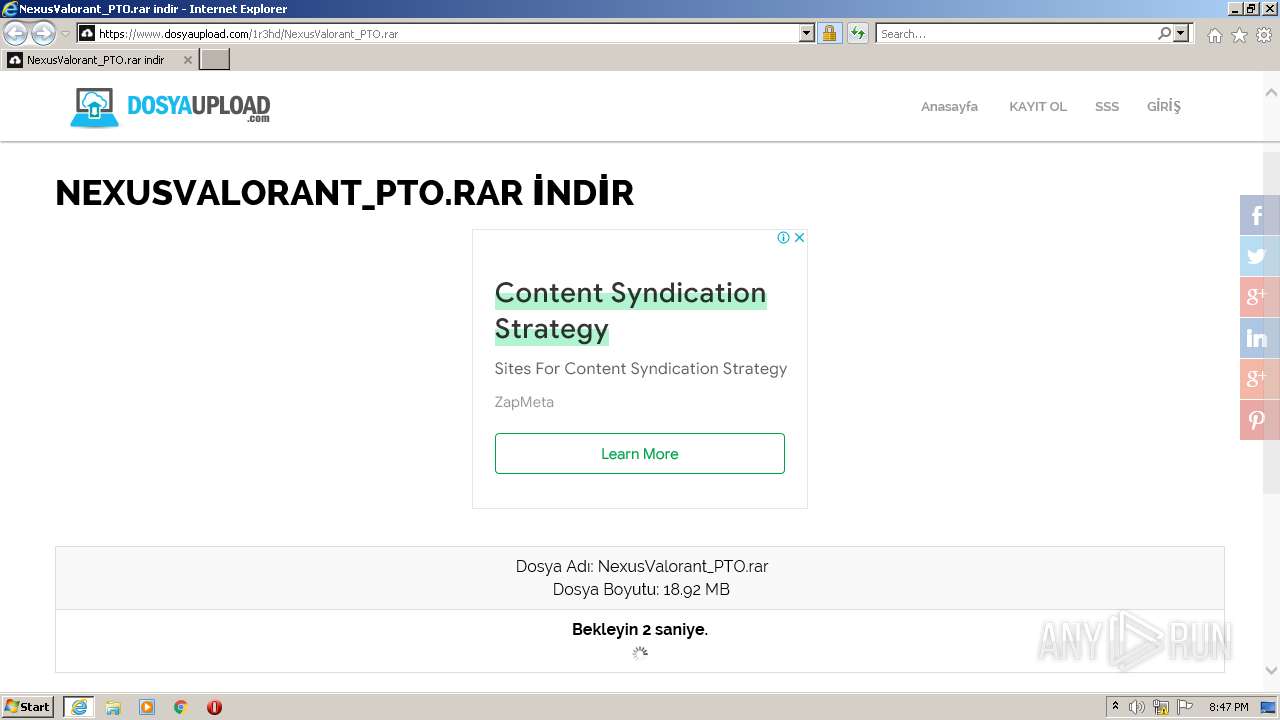Share on Facebook sidebar icon
Image resolution: width=1280 pixels, height=720 pixels.
pos(1259,215)
